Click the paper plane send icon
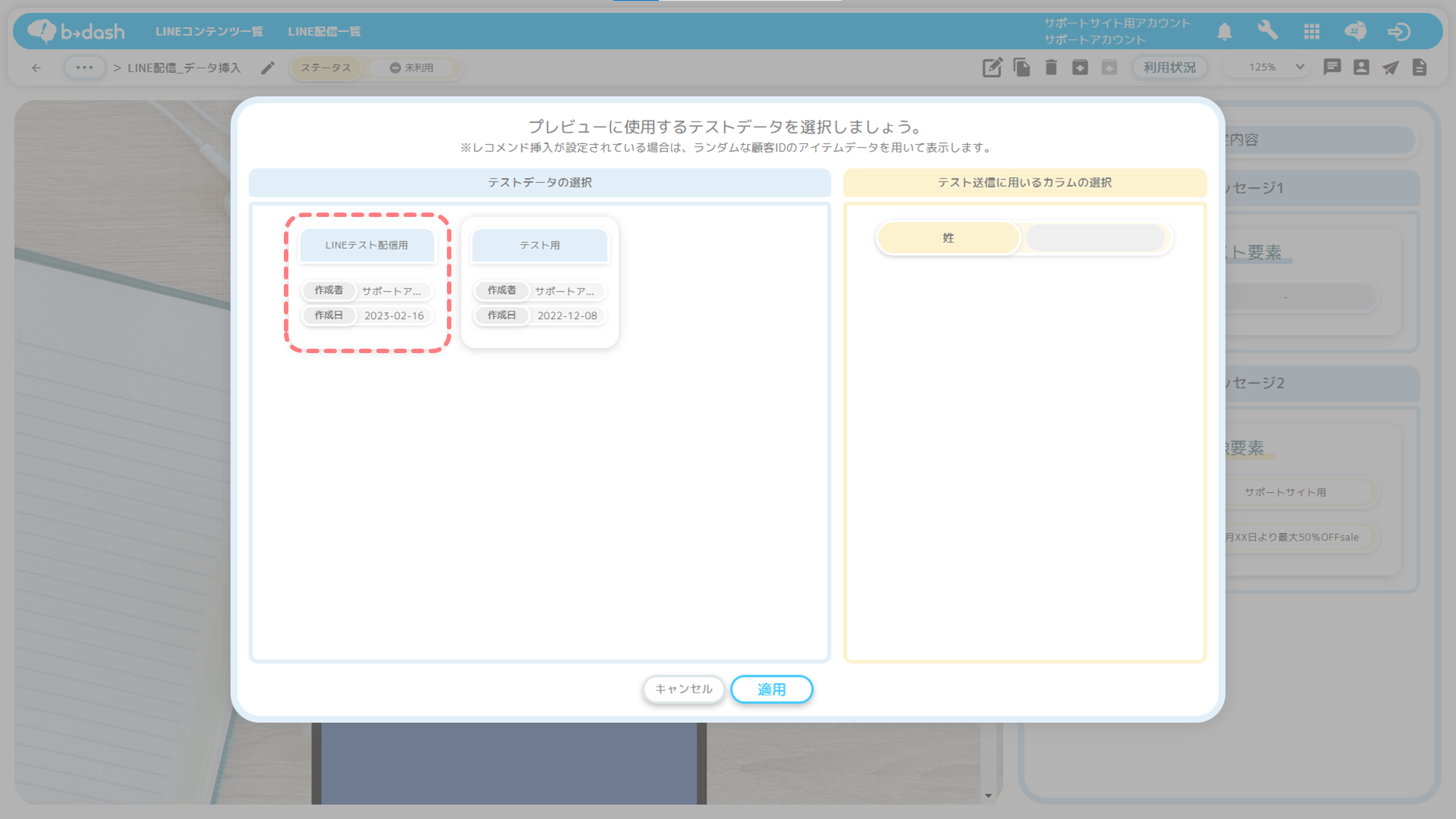This screenshot has width=1456, height=819. point(1390,68)
